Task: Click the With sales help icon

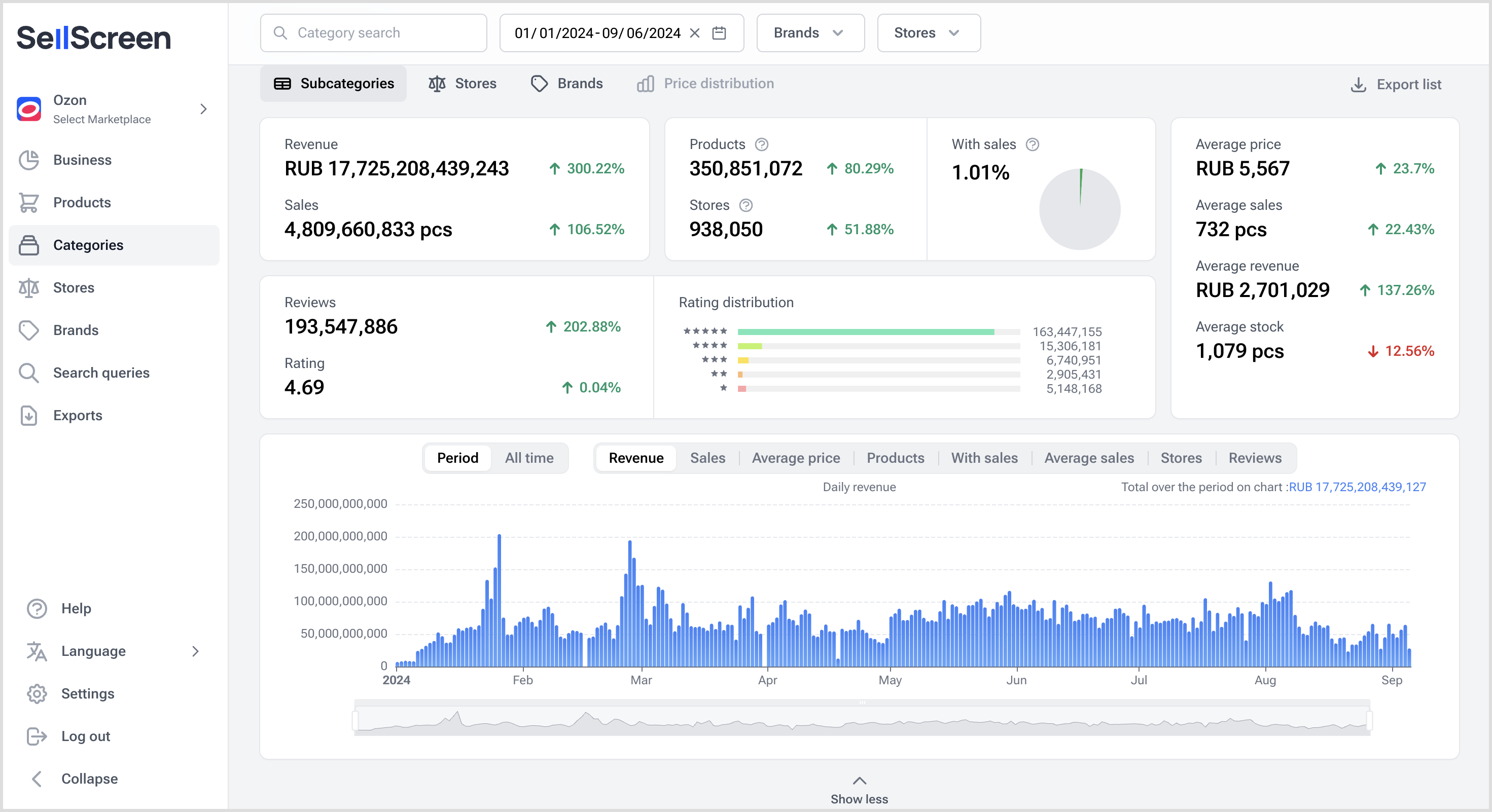Action: (x=1032, y=144)
